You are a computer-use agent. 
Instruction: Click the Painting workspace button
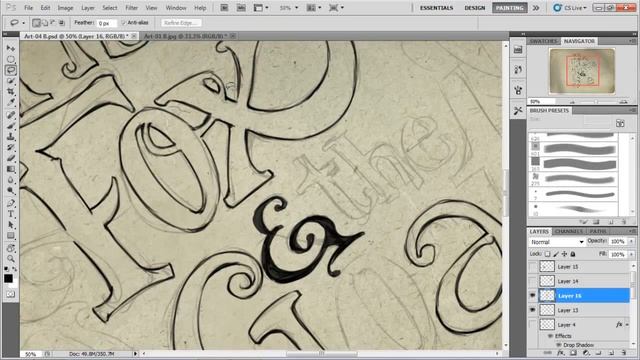pyautogui.click(x=509, y=8)
